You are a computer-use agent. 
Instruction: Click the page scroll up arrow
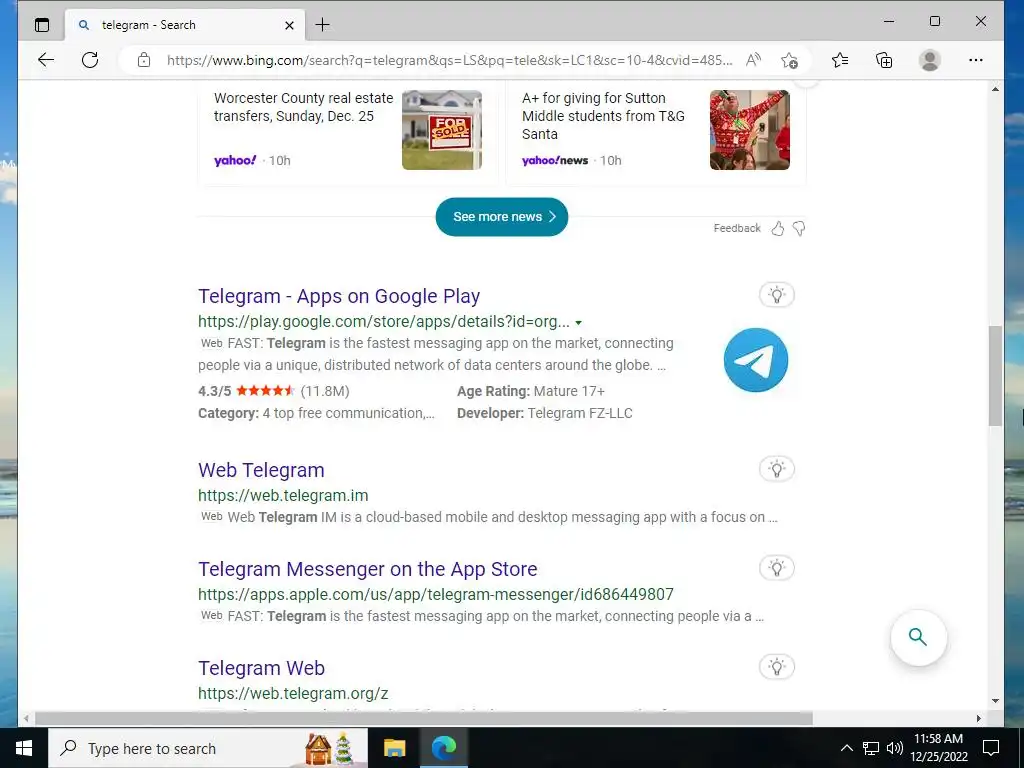click(995, 89)
